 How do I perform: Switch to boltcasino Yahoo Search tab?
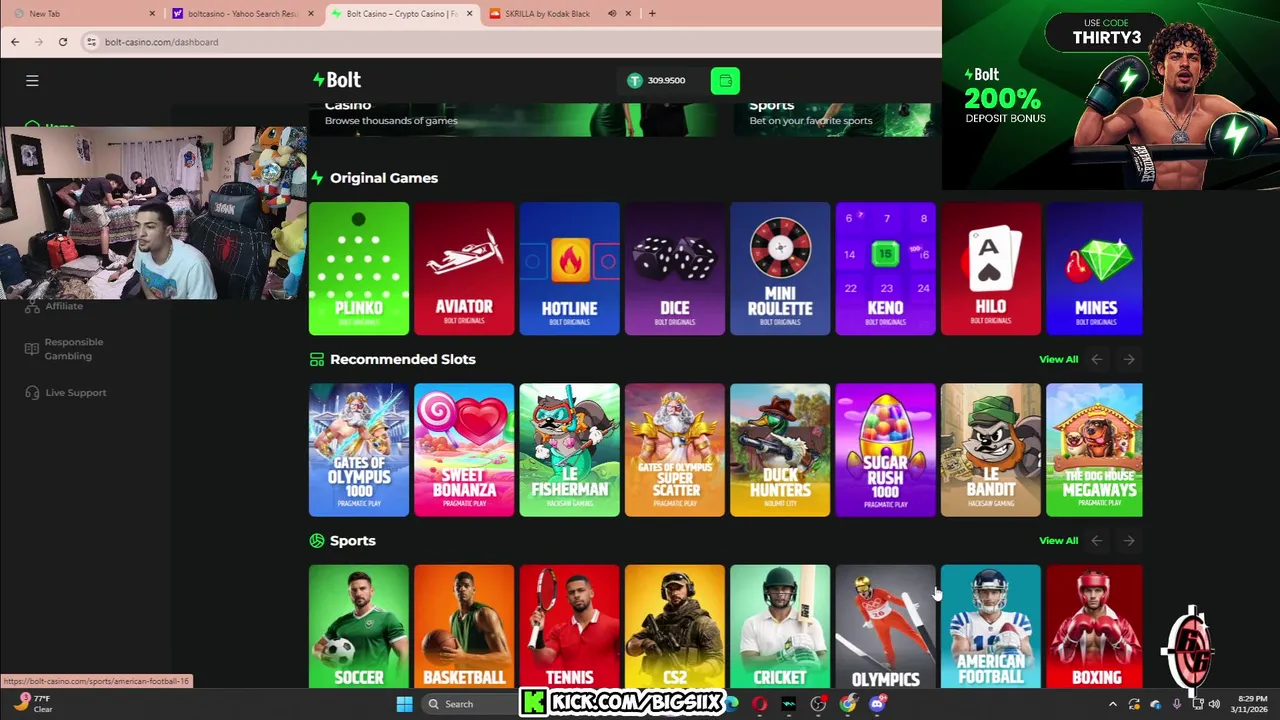243,14
